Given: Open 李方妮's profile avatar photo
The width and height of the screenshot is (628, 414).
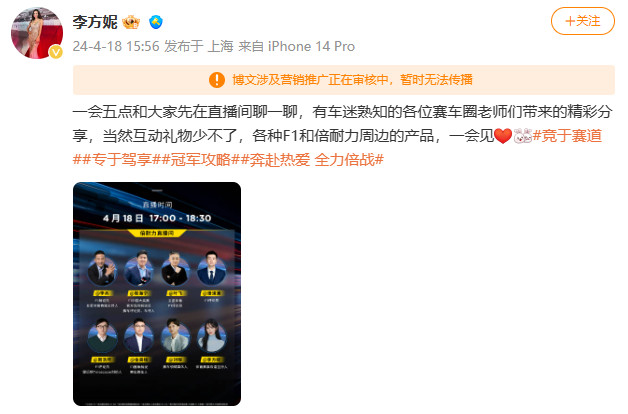Looking at the screenshot, I should tap(37, 33).
